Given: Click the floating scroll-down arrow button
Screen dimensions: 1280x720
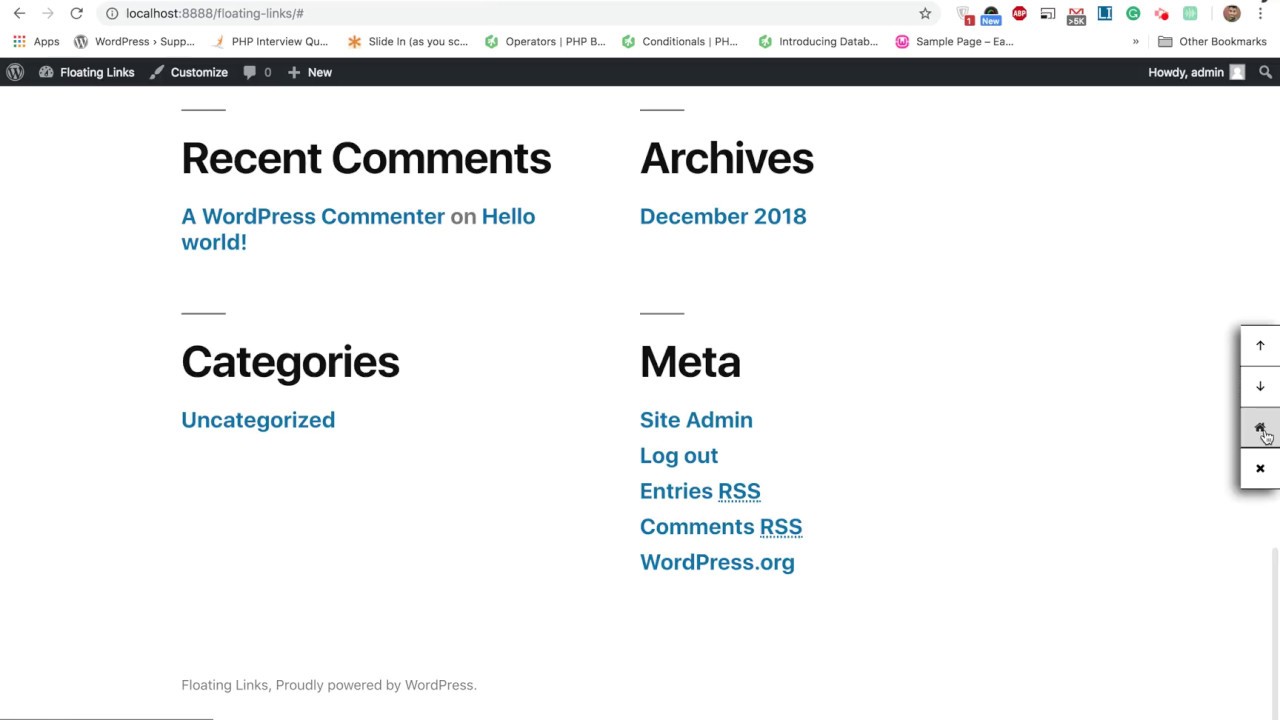Looking at the screenshot, I should click(1260, 387).
